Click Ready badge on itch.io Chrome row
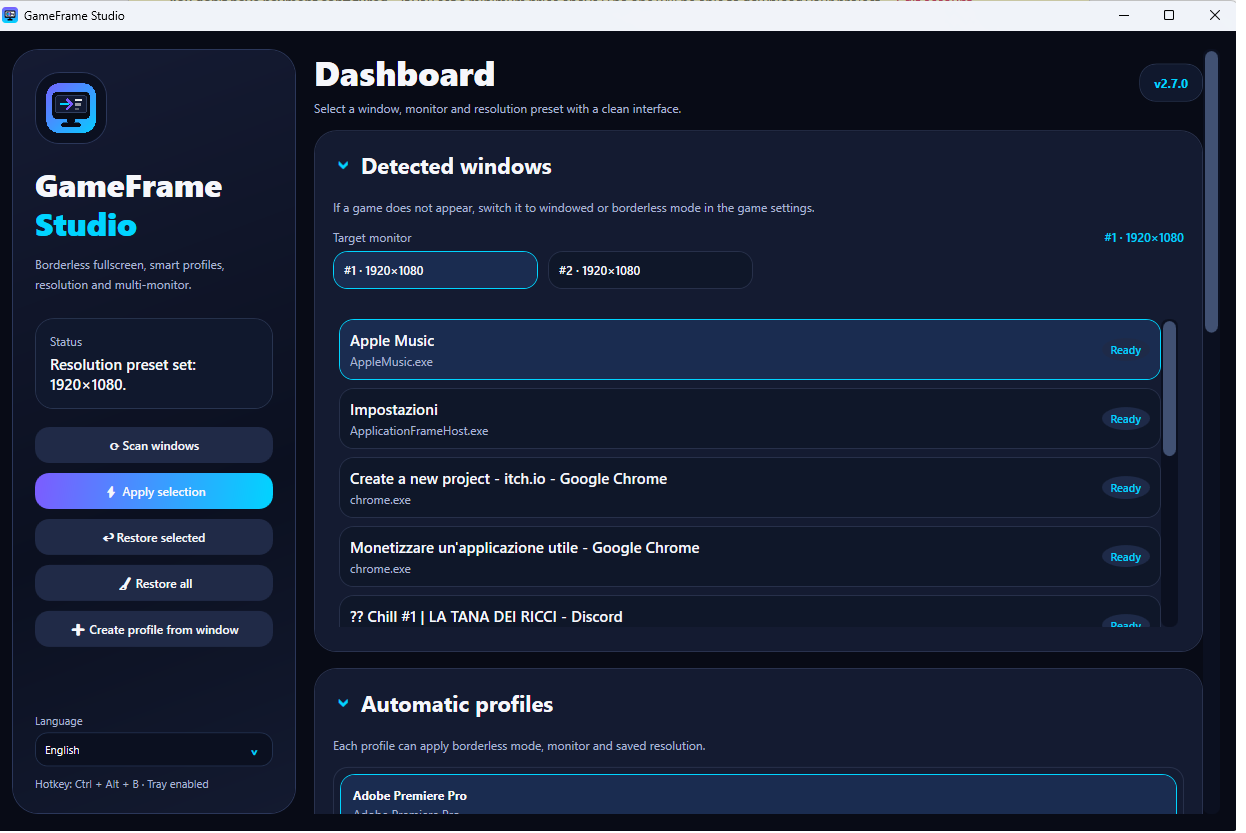Image resolution: width=1246 pixels, height=833 pixels. pos(1125,488)
